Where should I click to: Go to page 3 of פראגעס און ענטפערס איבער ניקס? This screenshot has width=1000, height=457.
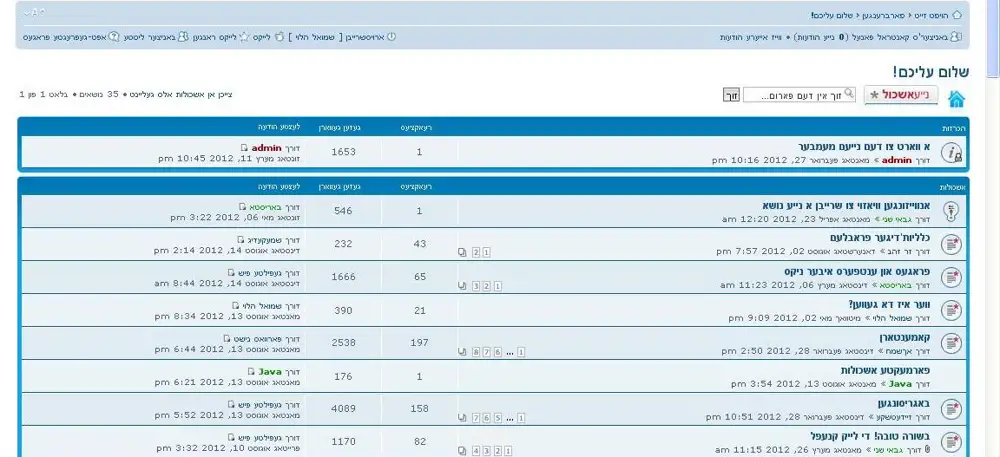[x=476, y=286]
